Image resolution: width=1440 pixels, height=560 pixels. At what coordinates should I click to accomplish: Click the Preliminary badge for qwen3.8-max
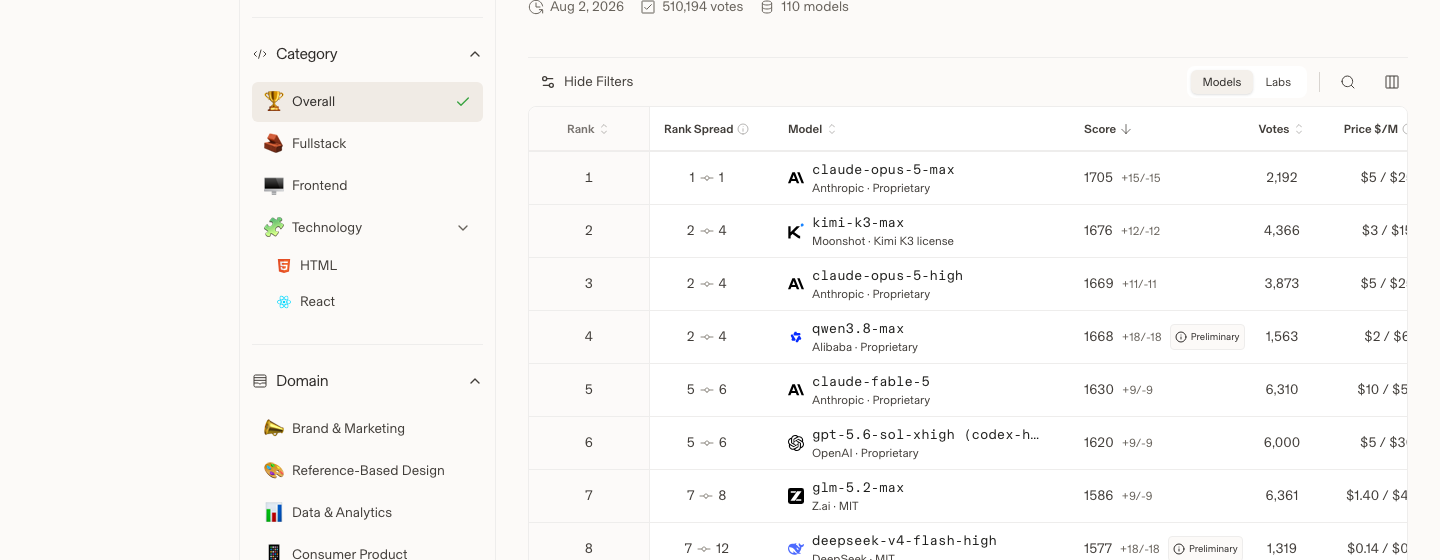click(1207, 337)
